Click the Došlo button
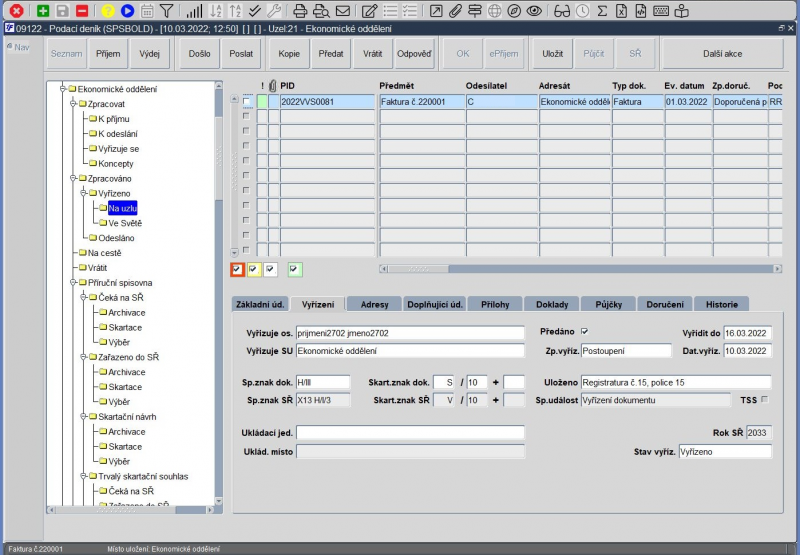Screen dimensions: 800x555 [199, 54]
